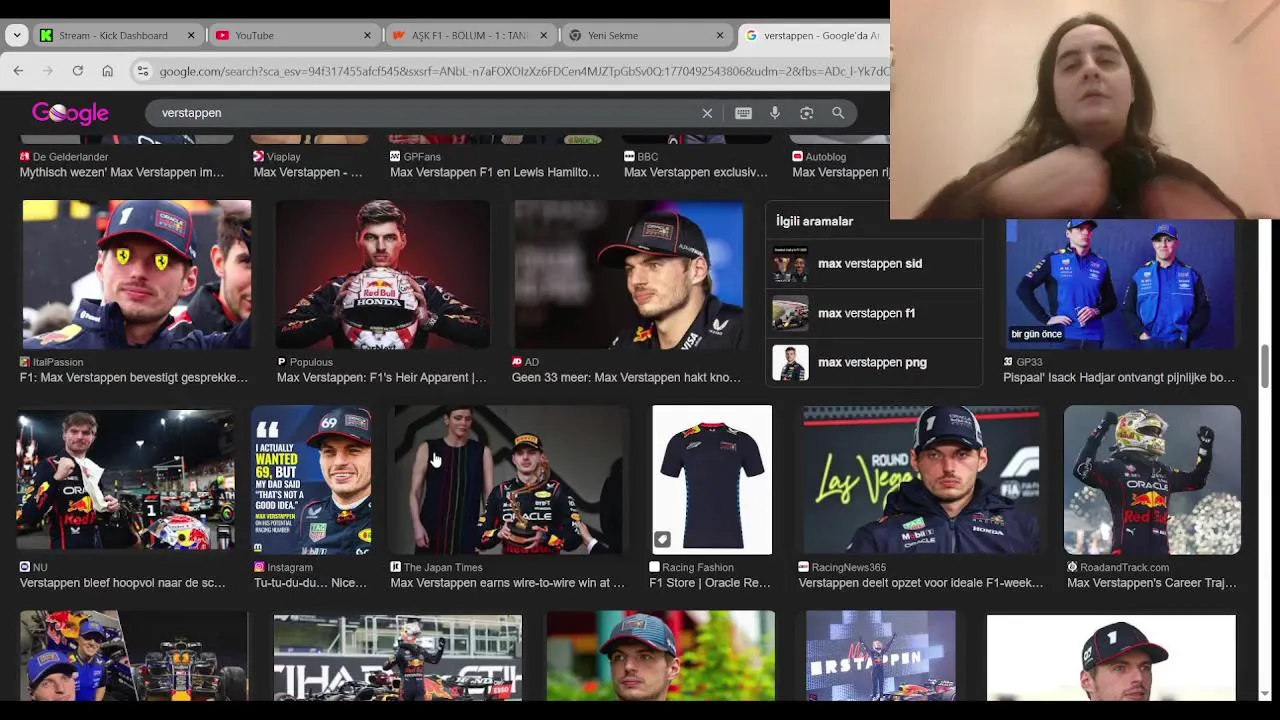This screenshot has height=720, width=1280.
Task: Open ItalPassion image of Verstappen with Ferrari glasses
Action: tap(137, 274)
